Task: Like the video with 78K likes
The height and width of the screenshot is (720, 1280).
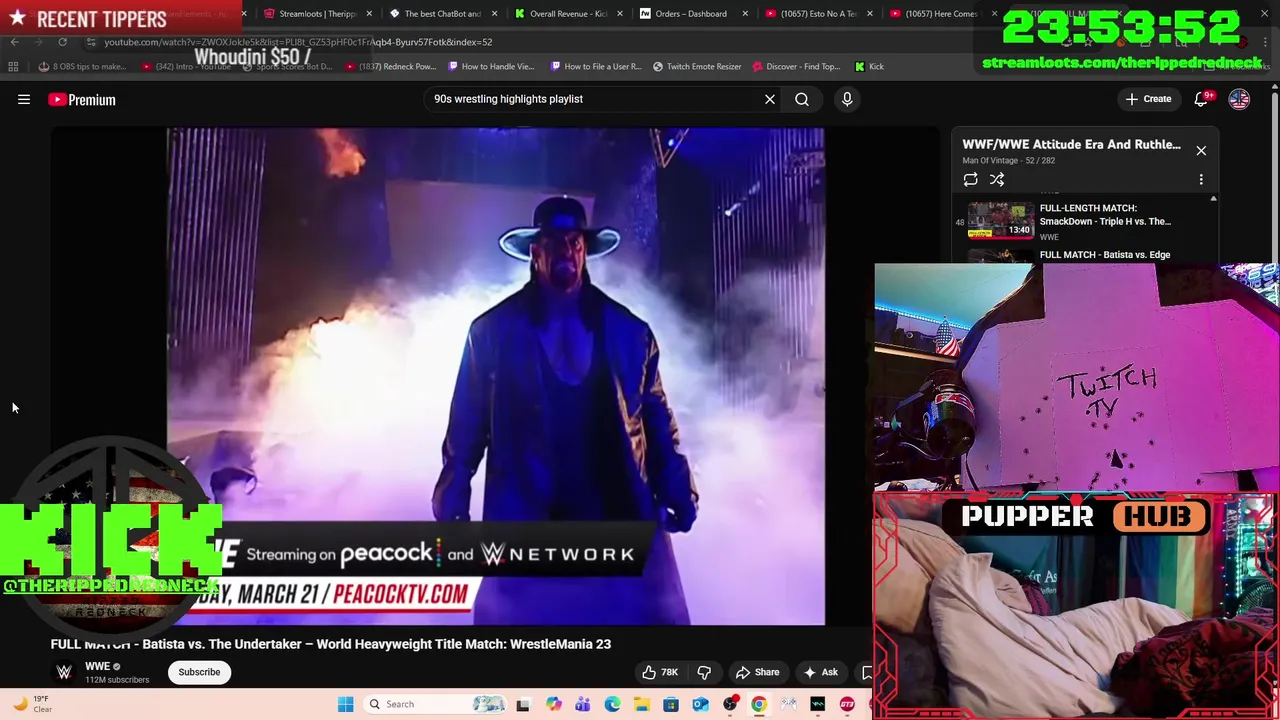Action: pos(660,672)
